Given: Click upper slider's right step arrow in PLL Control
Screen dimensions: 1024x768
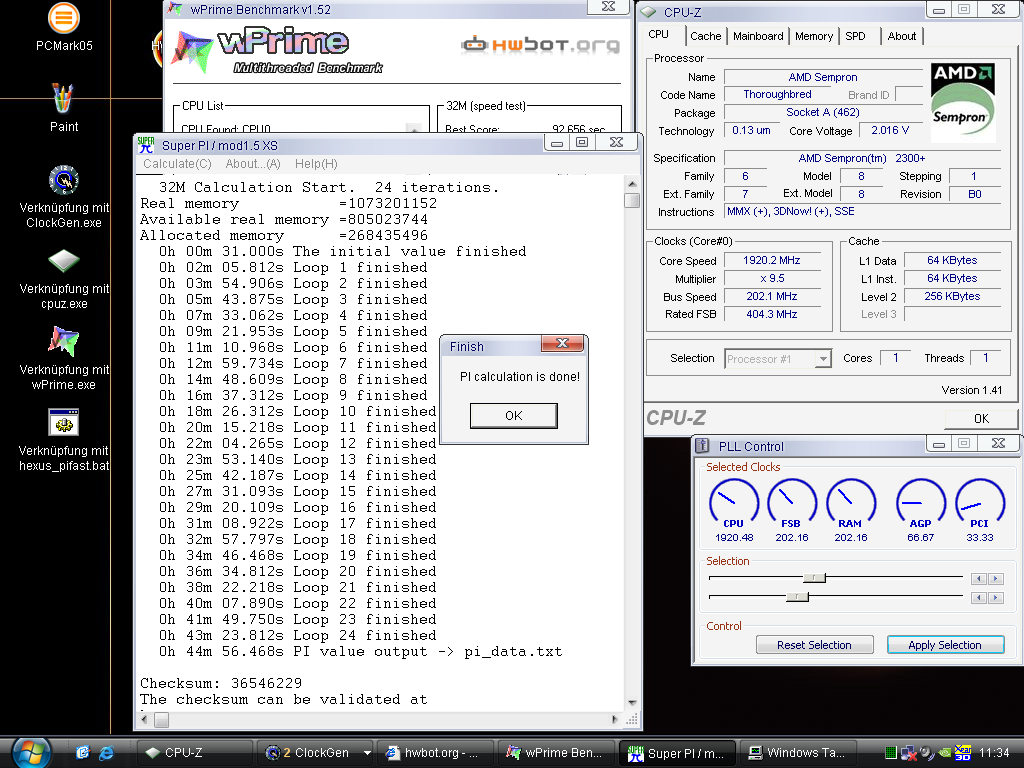Looking at the screenshot, I should pos(996,579).
